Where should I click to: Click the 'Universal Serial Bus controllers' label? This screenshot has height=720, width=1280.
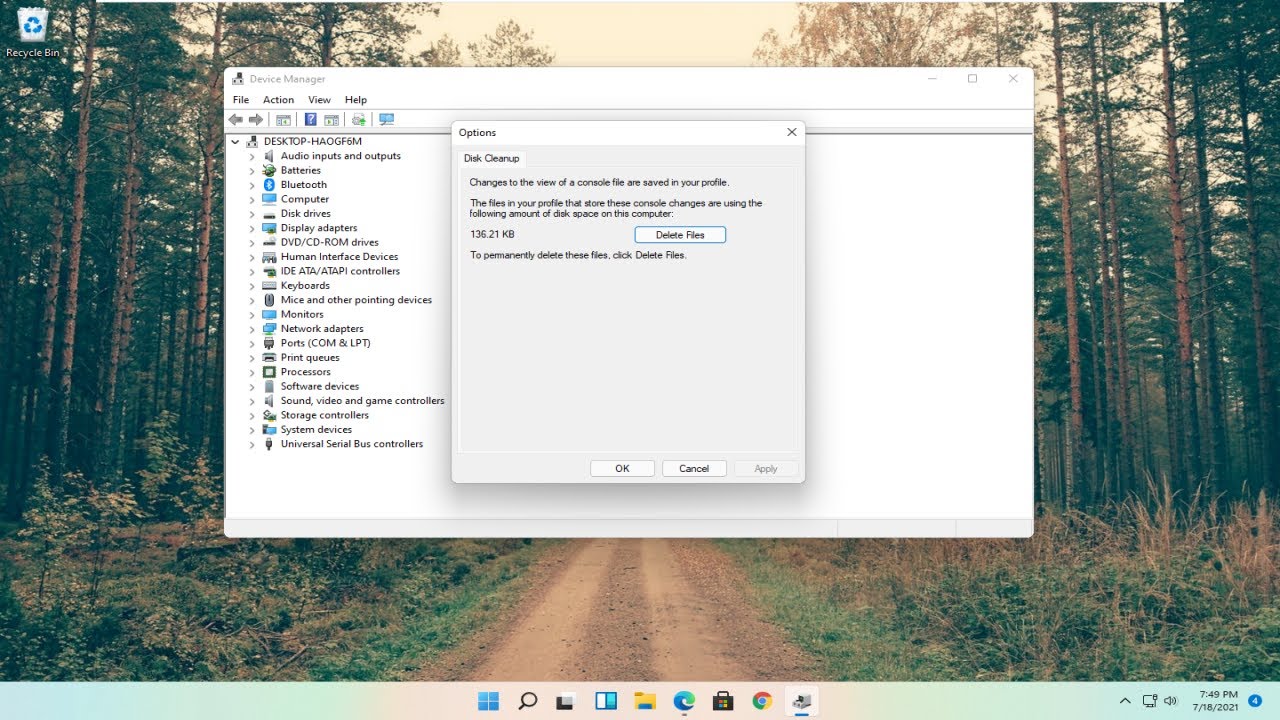tap(352, 444)
